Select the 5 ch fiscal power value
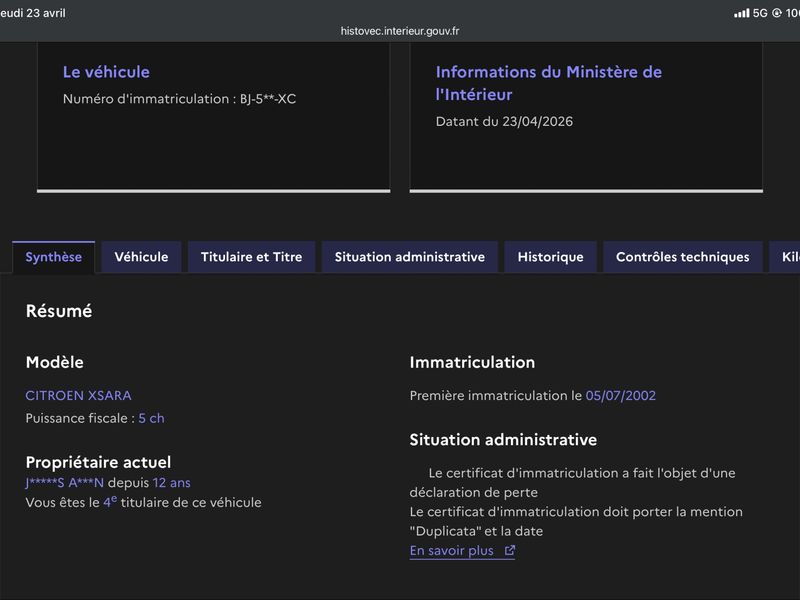 (x=152, y=418)
